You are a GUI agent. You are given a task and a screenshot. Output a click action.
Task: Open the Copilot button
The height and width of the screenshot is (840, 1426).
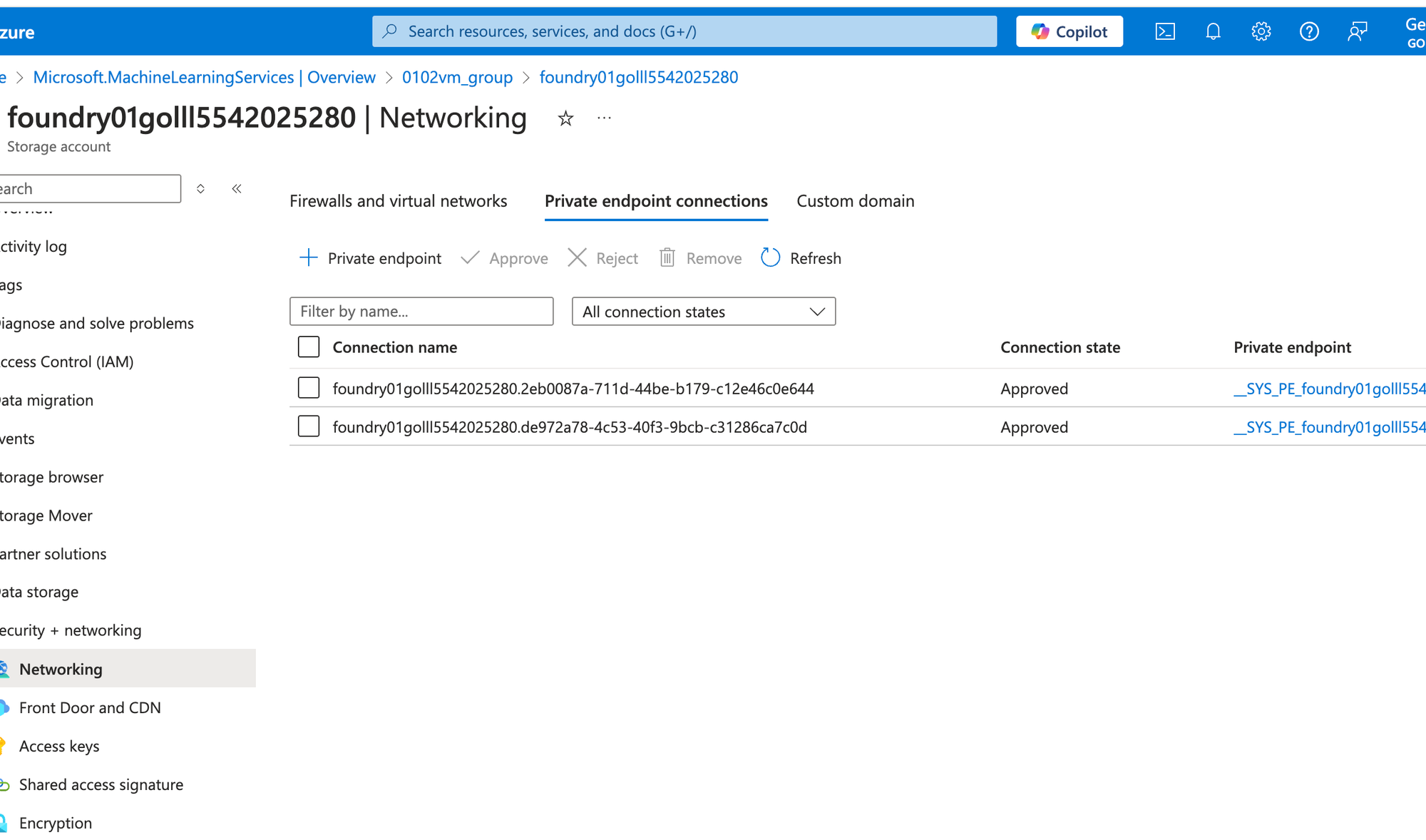click(1069, 31)
